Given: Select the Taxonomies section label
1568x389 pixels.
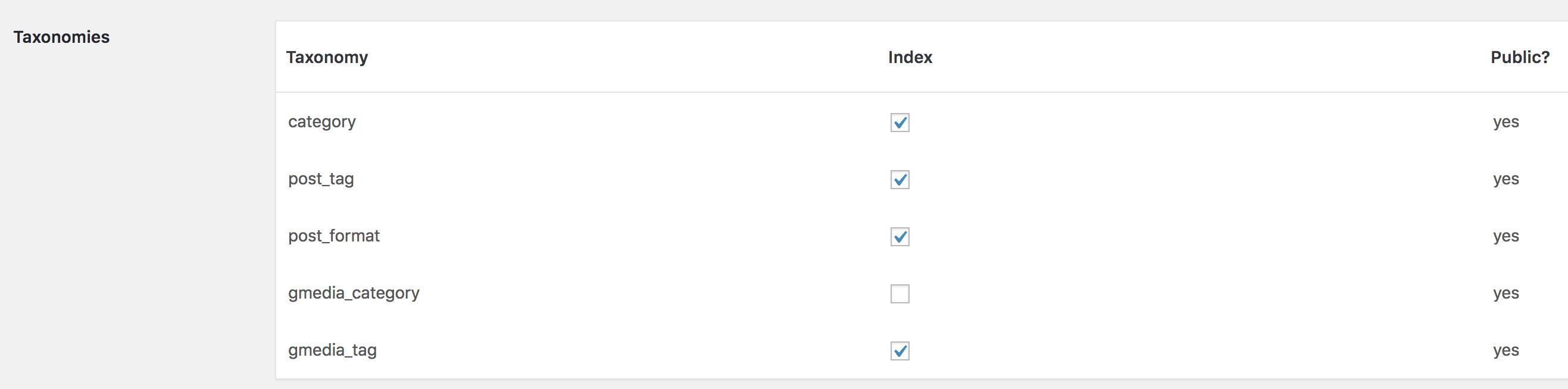Looking at the screenshot, I should pos(61,37).
